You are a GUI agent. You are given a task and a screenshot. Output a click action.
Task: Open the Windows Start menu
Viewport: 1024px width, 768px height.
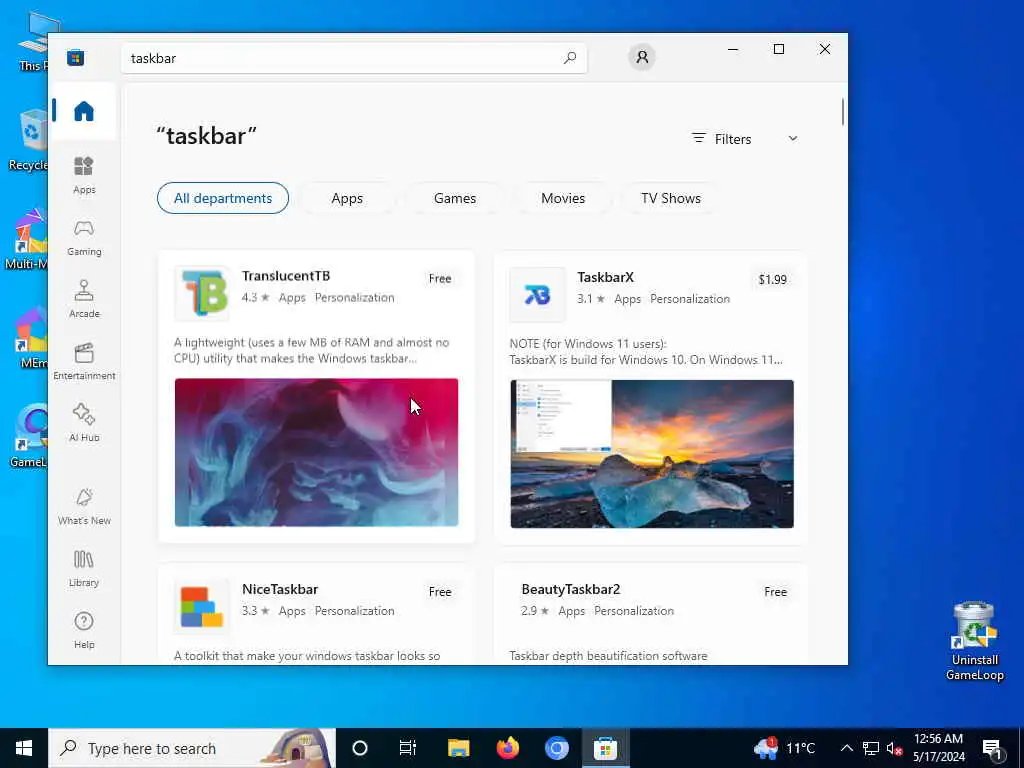[x=24, y=748]
